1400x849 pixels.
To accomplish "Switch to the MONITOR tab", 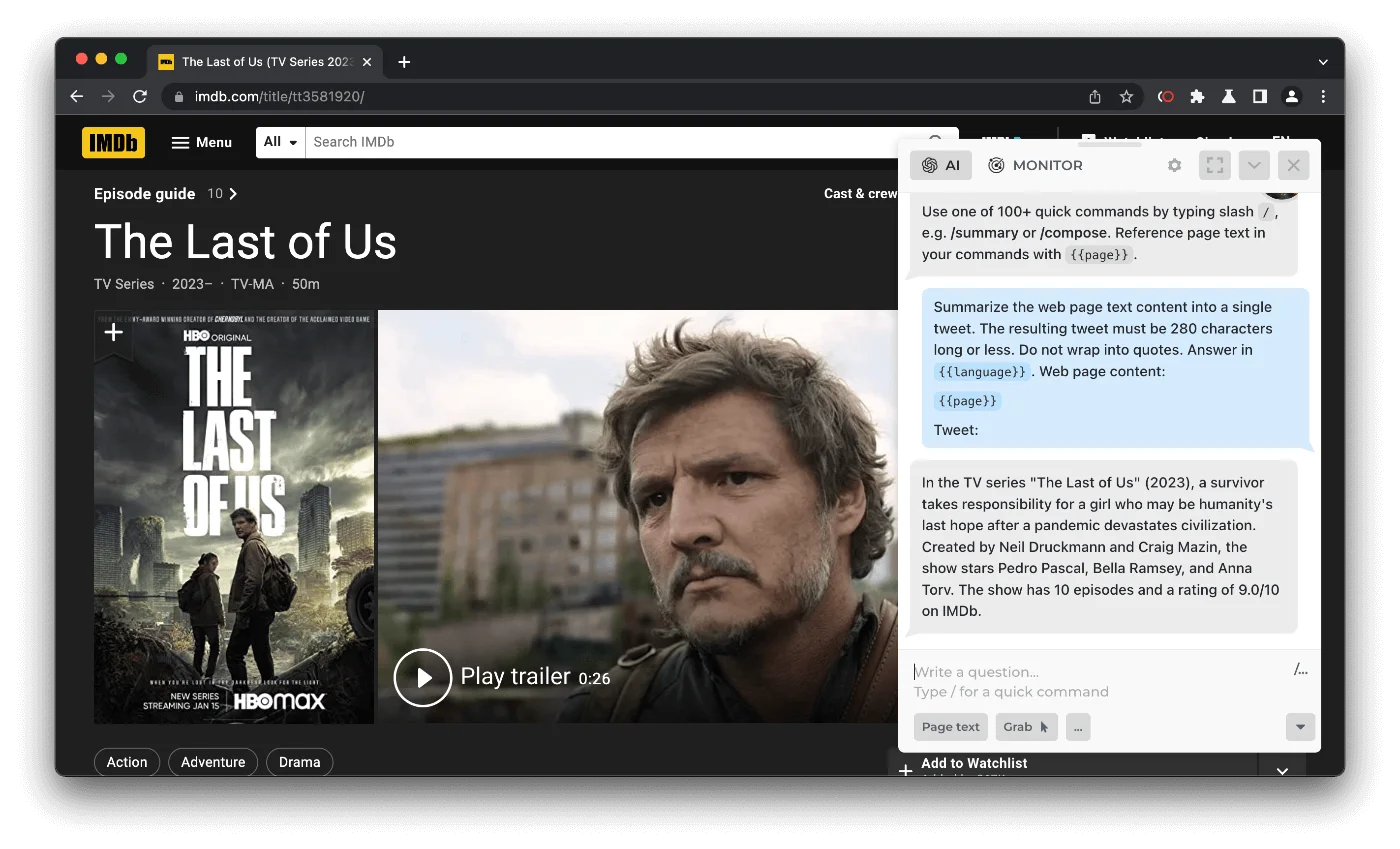I will (1035, 166).
